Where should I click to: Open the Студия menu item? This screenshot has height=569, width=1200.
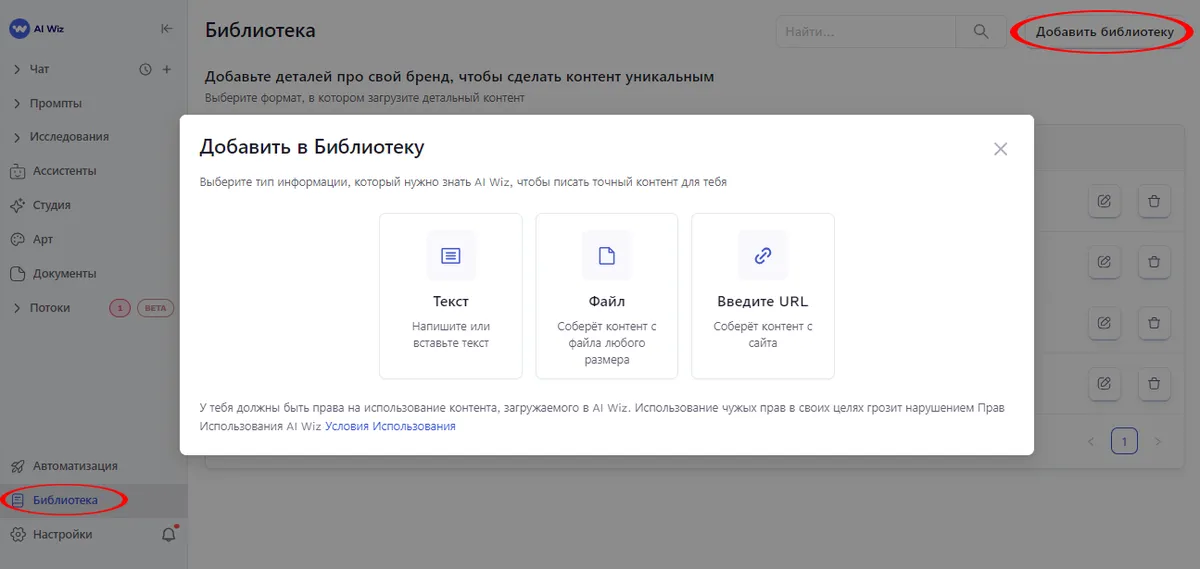pyautogui.click(x=51, y=205)
